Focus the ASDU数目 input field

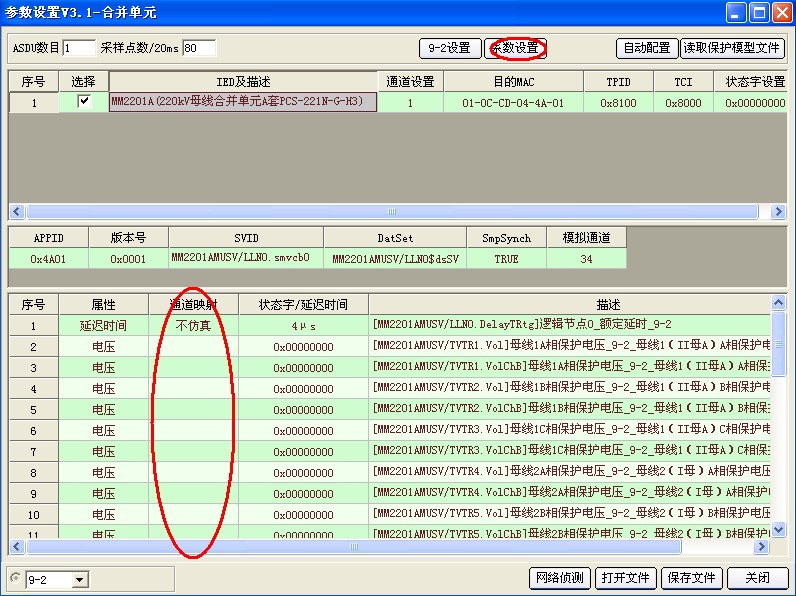pyautogui.click(x=79, y=48)
